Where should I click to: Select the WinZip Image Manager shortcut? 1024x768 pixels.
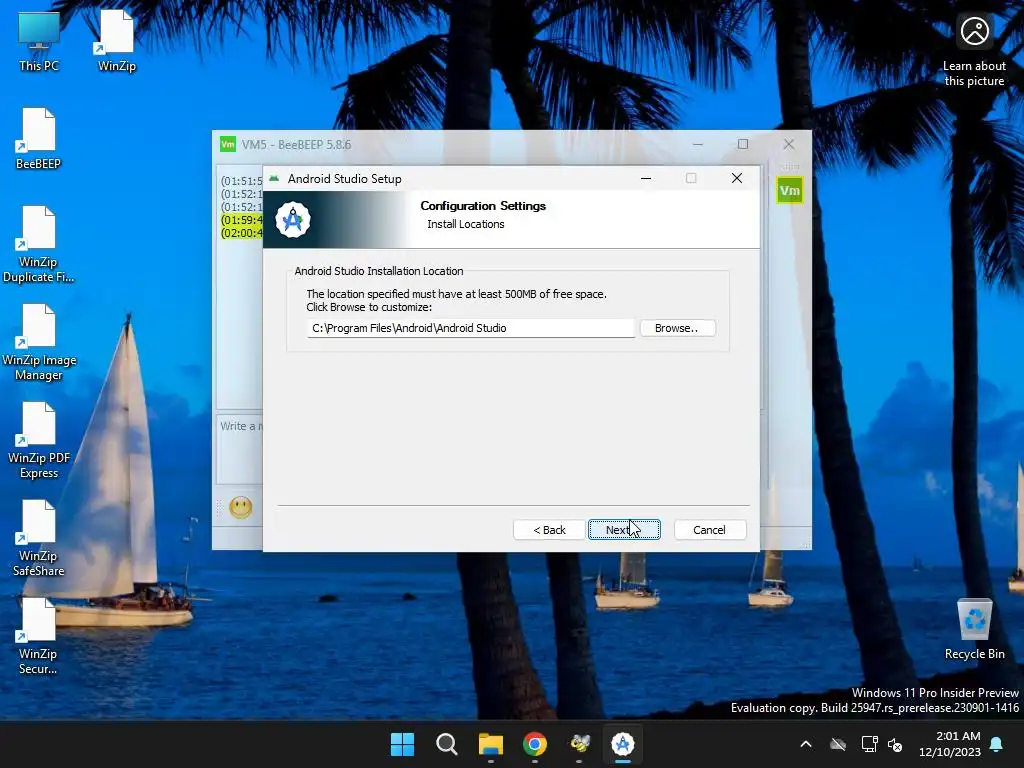coord(39,343)
